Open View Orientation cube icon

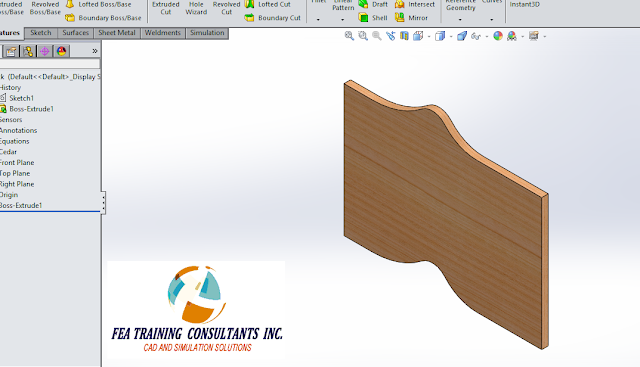coord(418,36)
